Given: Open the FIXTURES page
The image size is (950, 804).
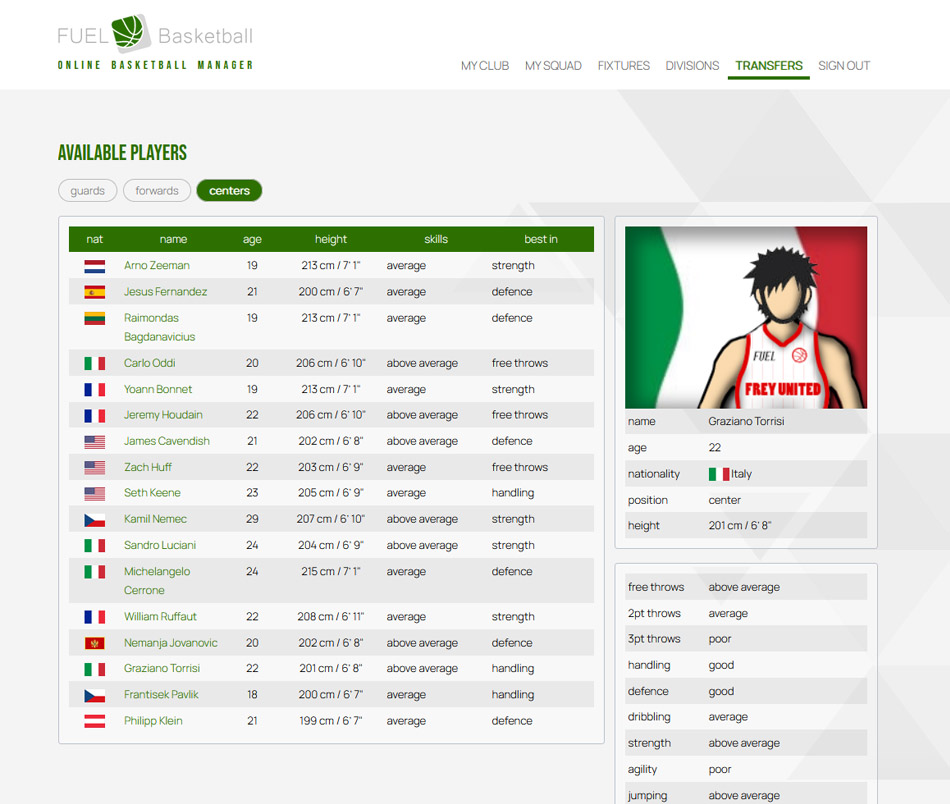Looking at the screenshot, I should coord(623,65).
